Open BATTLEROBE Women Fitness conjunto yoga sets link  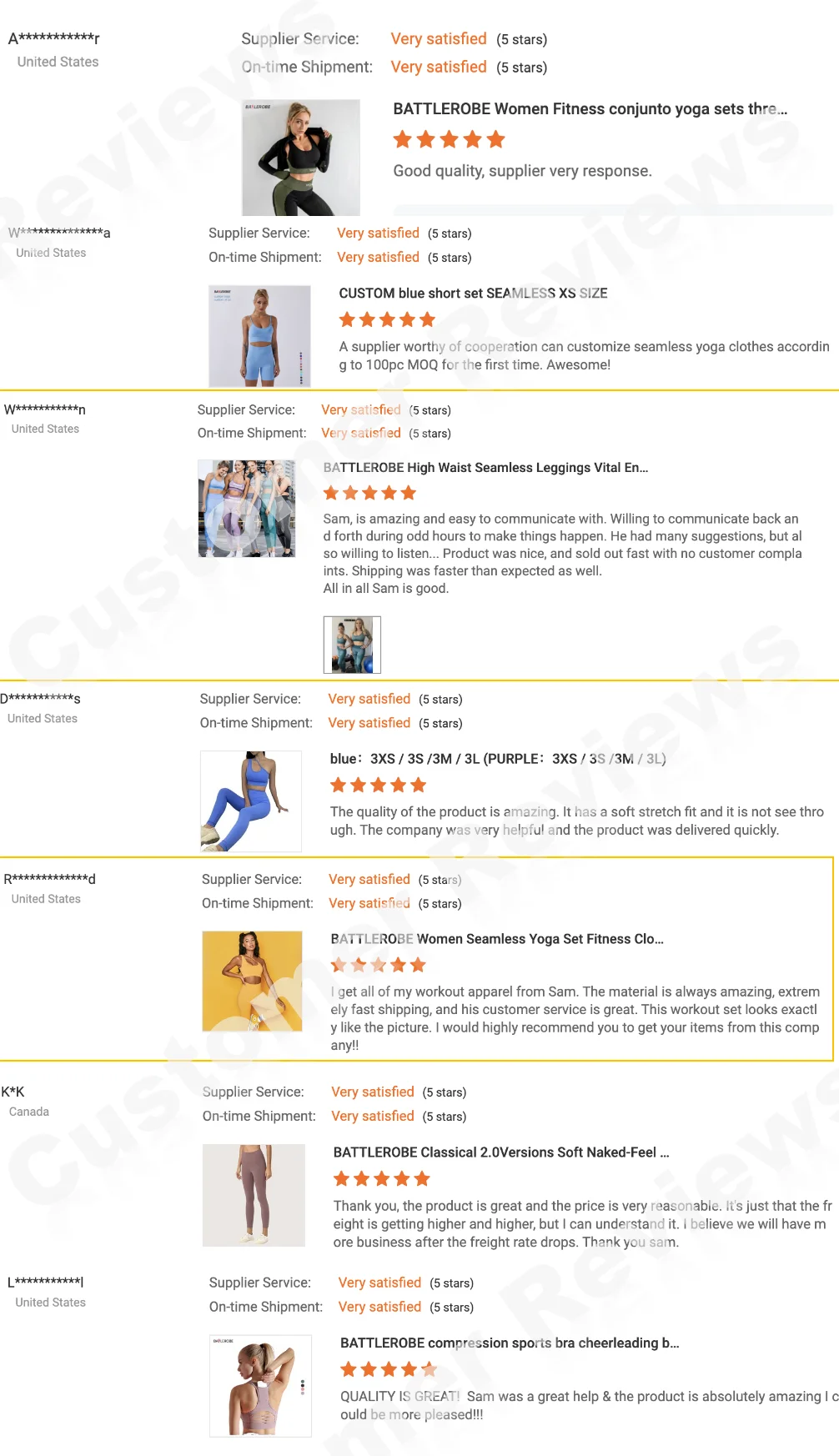click(x=590, y=109)
